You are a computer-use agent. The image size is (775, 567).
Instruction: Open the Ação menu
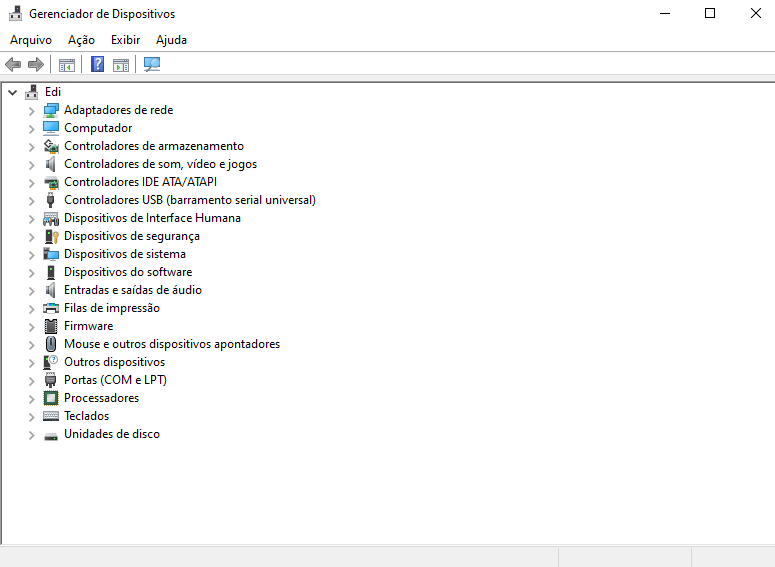click(81, 40)
